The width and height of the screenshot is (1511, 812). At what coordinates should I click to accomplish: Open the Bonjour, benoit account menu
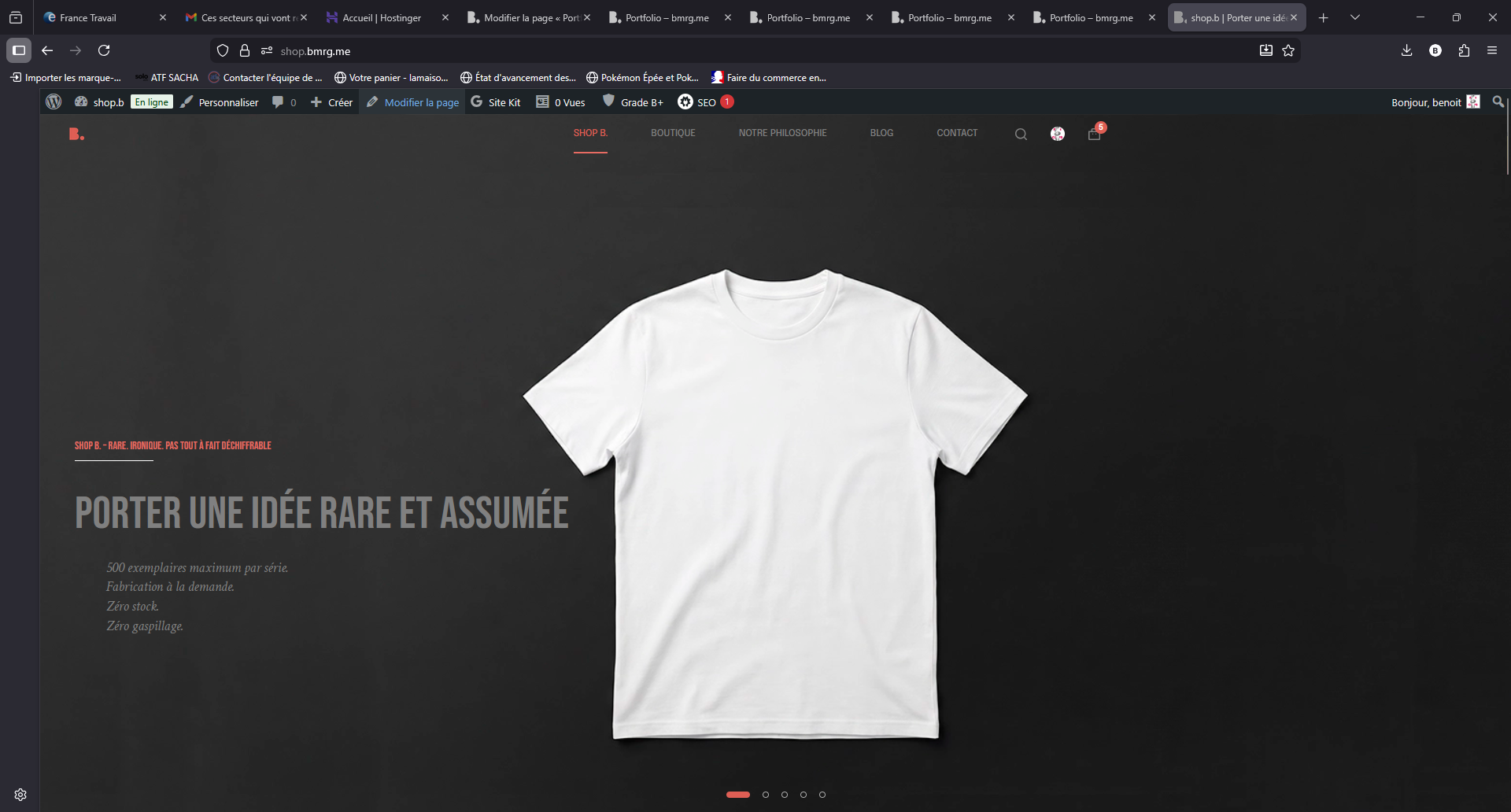coord(1426,102)
